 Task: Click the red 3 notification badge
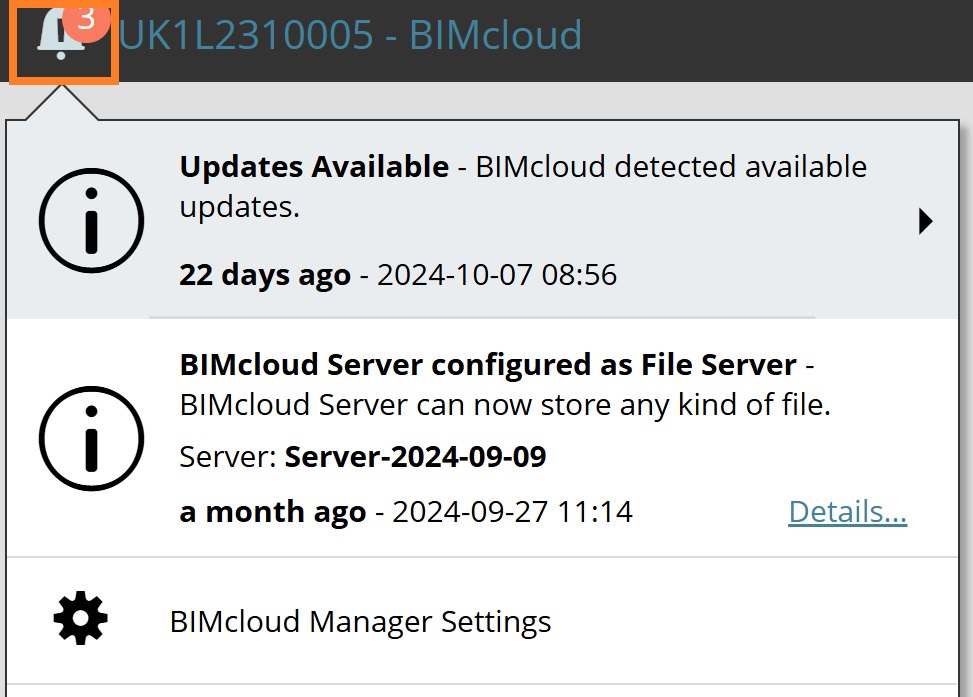click(x=86, y=19)
